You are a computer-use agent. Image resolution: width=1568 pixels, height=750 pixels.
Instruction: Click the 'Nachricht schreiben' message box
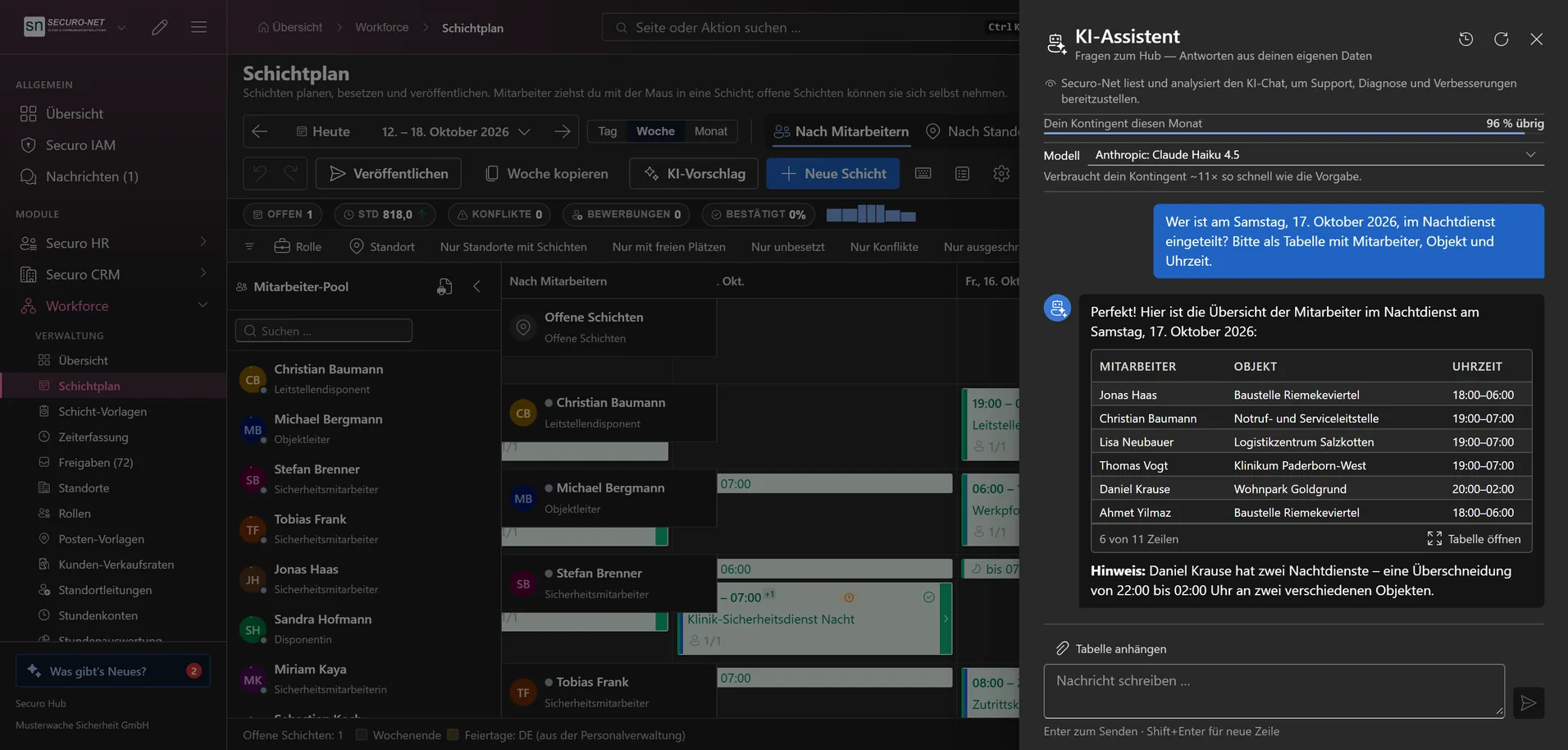point(1274,691)
